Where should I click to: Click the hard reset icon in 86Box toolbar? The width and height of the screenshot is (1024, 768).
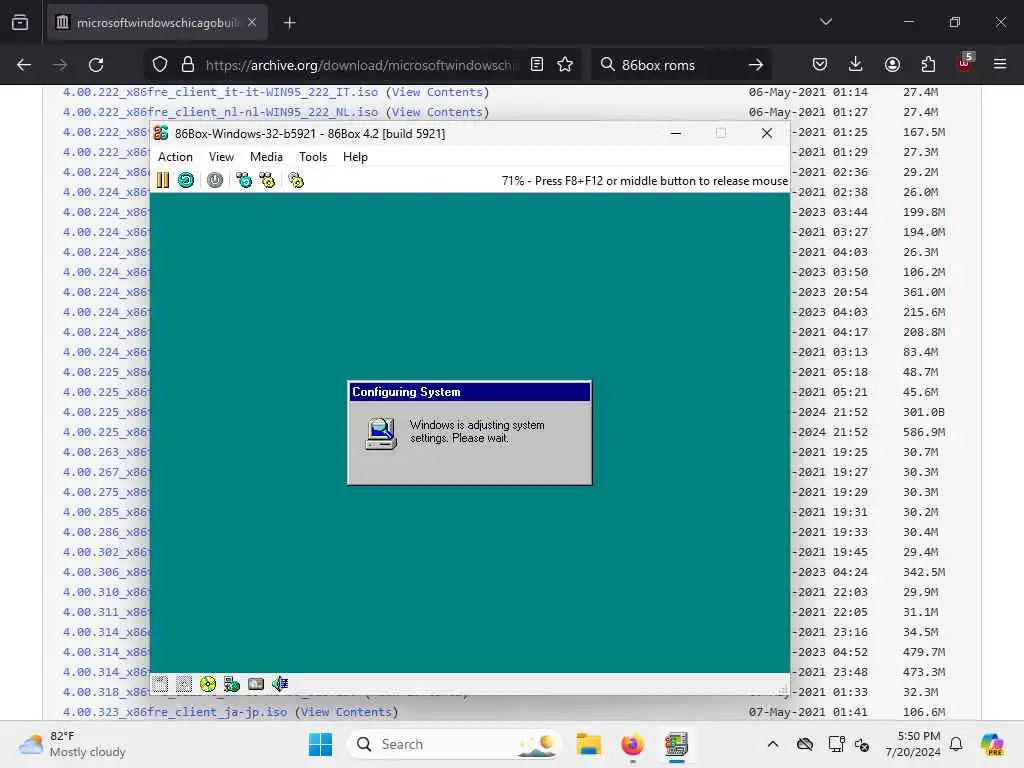coord(186,180)
